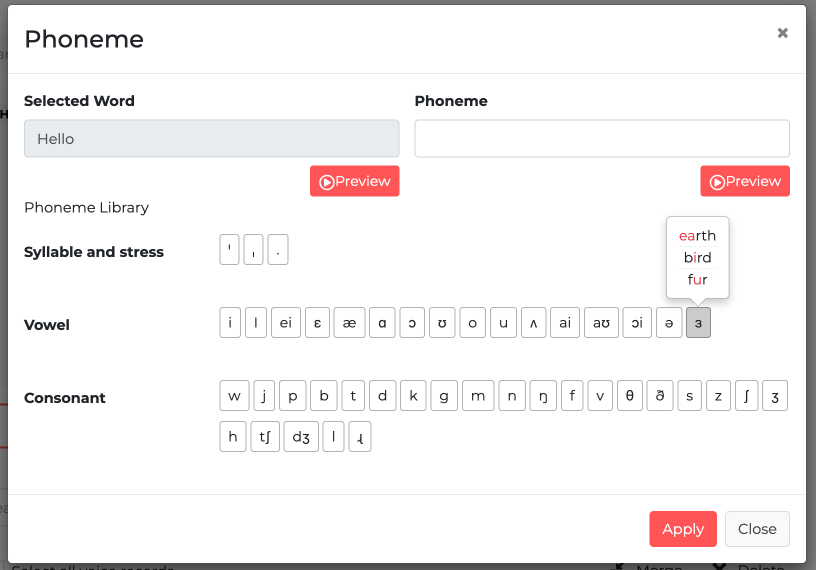
Task: Select the ð consonant phoneme
Action: click(x=659, y=396)
